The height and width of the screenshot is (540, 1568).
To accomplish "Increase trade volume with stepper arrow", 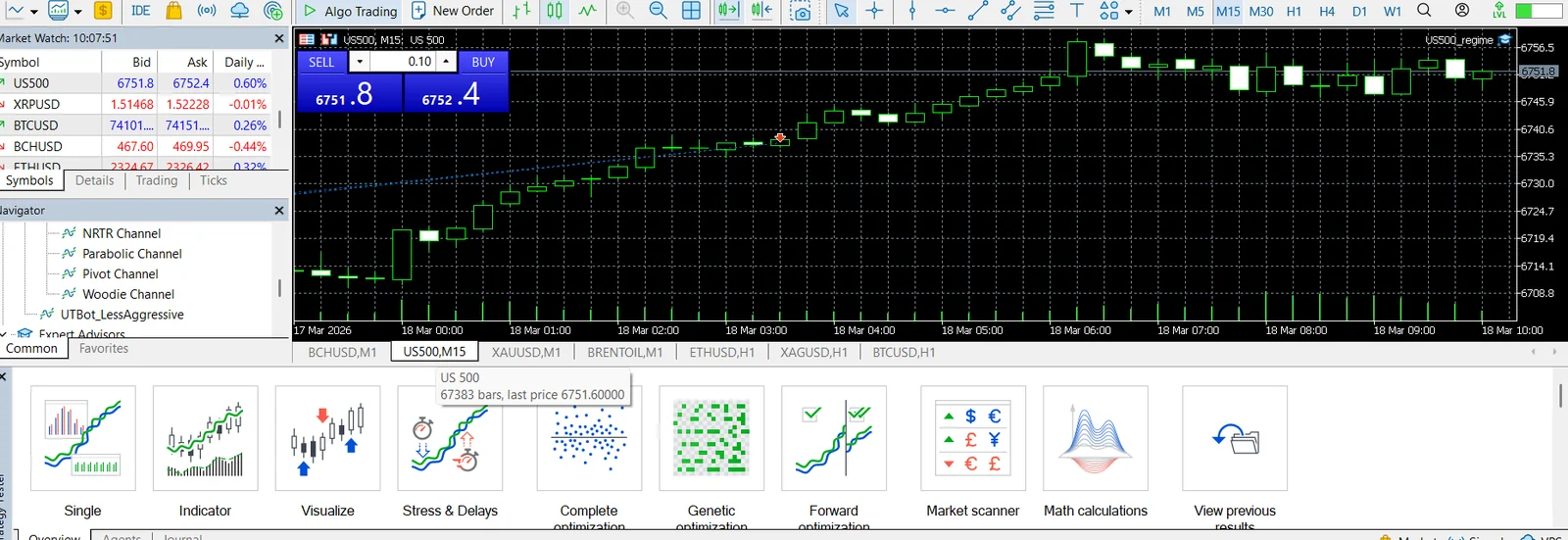I will pyautogui.click(x=446, y=61).
